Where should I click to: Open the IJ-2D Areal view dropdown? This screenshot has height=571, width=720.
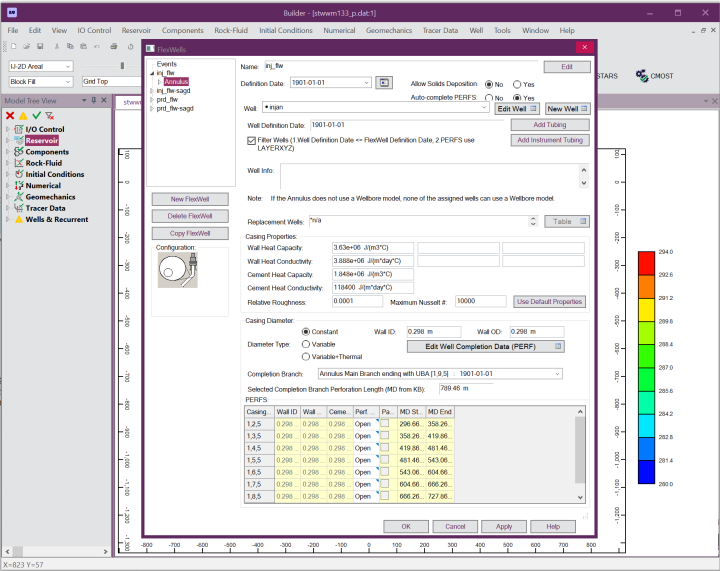pos(68,67)
